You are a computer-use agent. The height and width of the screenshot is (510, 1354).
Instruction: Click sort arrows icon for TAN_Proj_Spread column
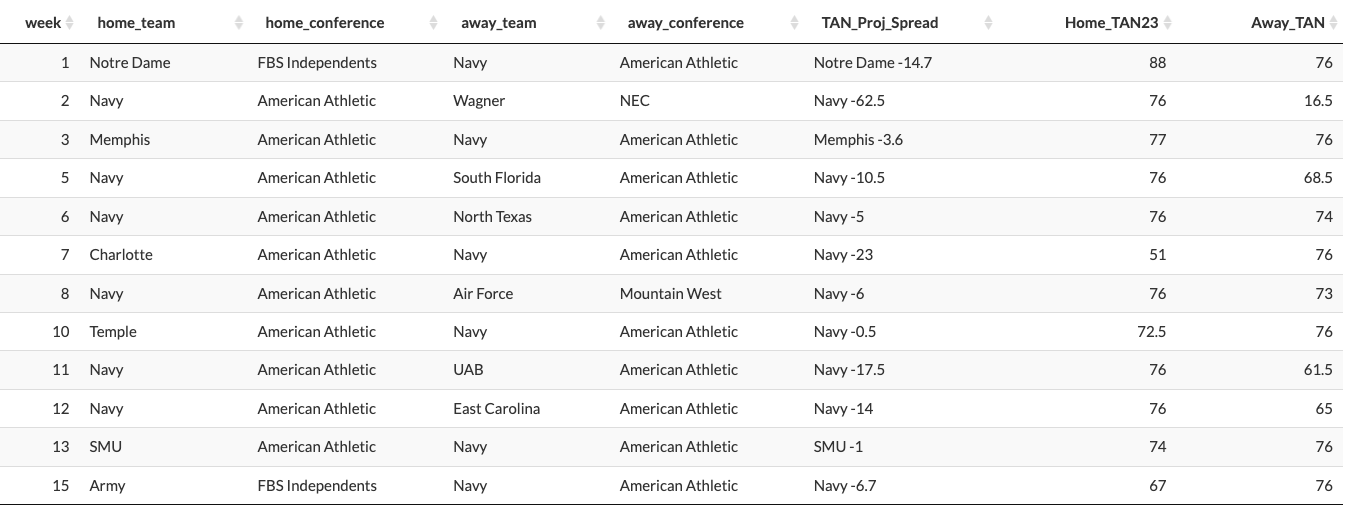click(x=988, y=23)
